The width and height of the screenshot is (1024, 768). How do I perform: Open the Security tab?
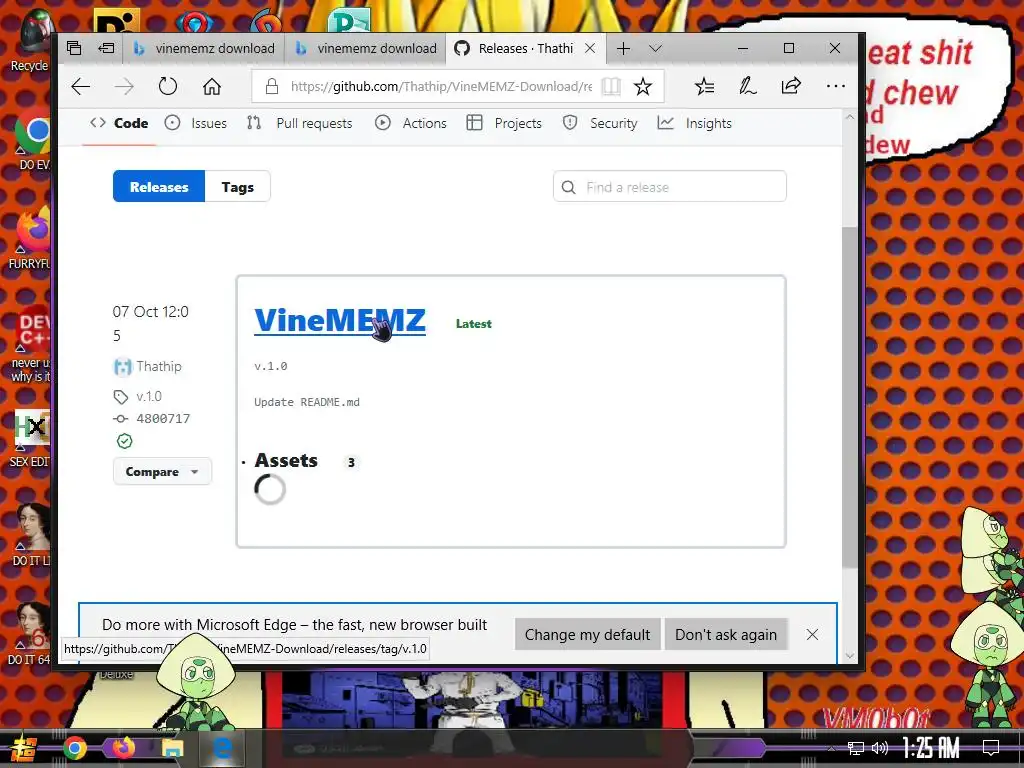click(600, 123)
